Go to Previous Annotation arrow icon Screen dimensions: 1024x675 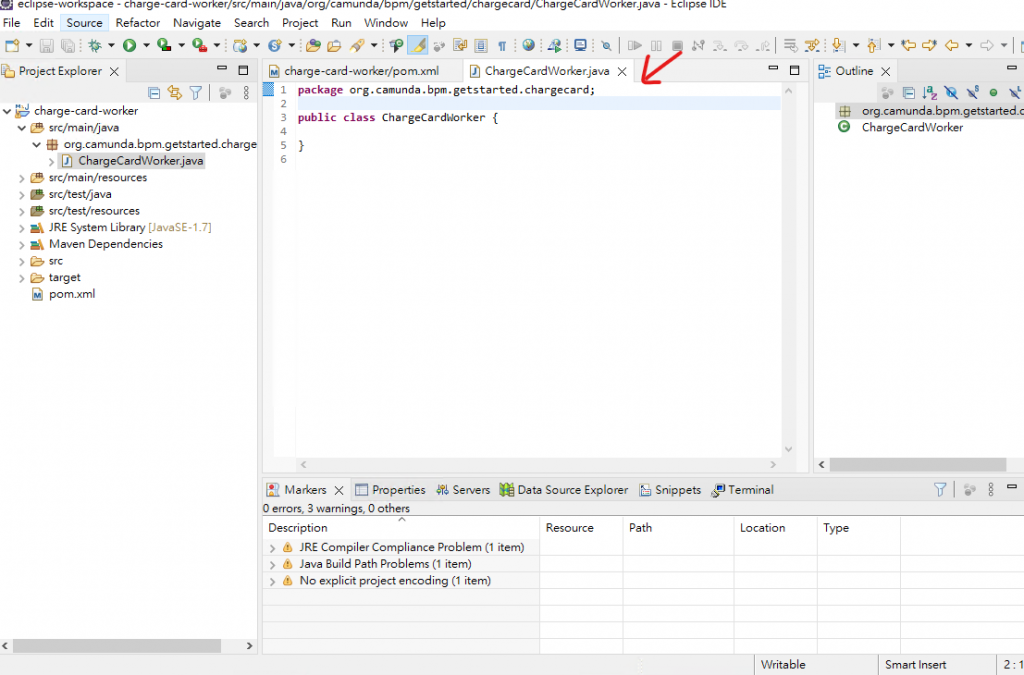click(x=873, y=46)
